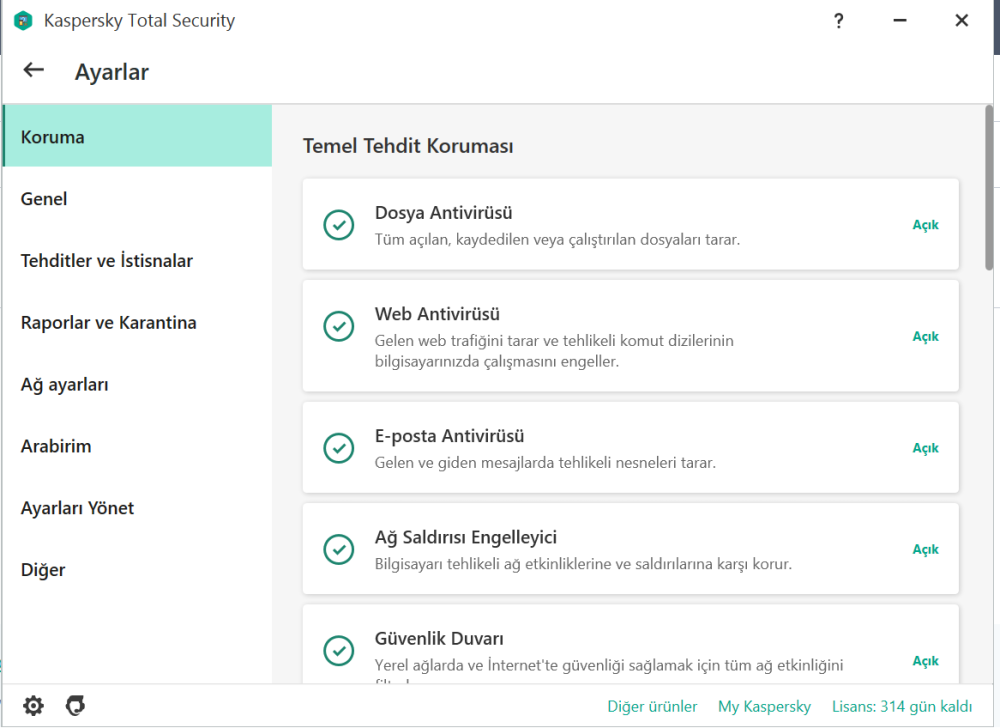Close the Kaspersky Total Security window
Viewport: 1000px width, 728px height.
click(961, 21)
